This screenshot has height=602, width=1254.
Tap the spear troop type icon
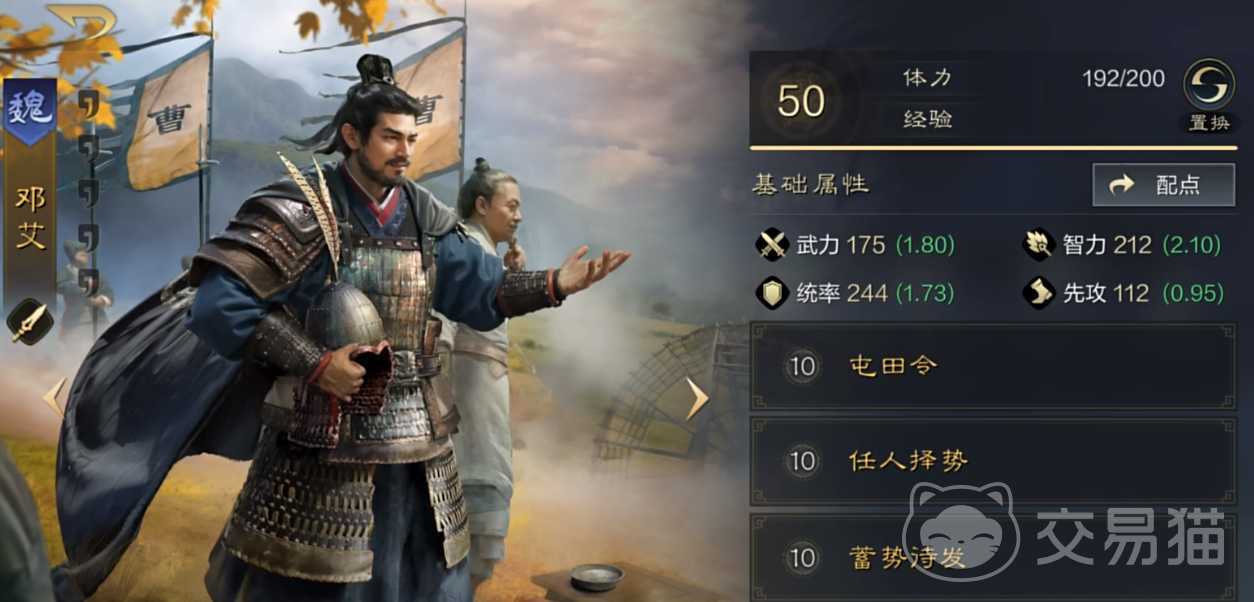30,323
